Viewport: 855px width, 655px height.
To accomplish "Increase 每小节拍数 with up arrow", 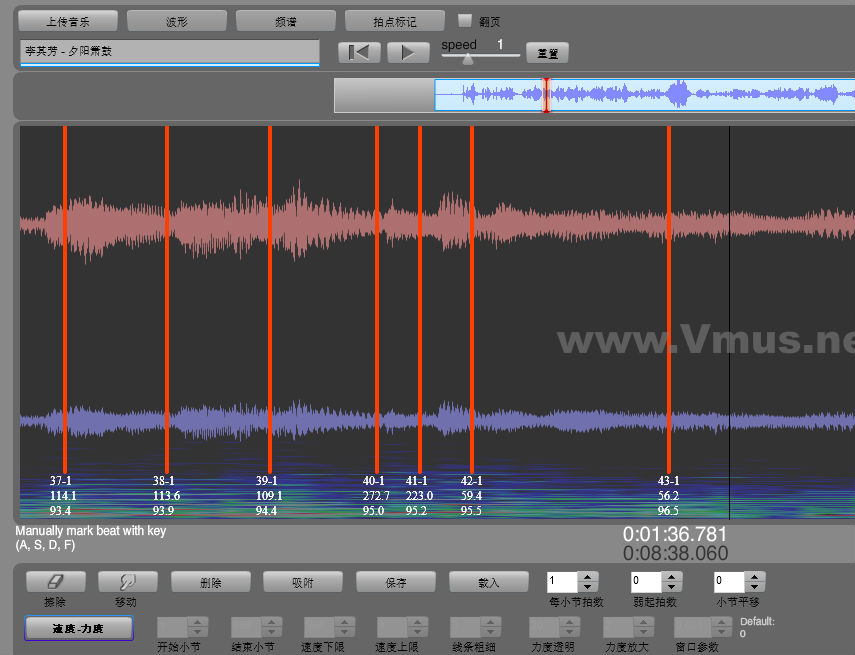I will tap(588, 576).
